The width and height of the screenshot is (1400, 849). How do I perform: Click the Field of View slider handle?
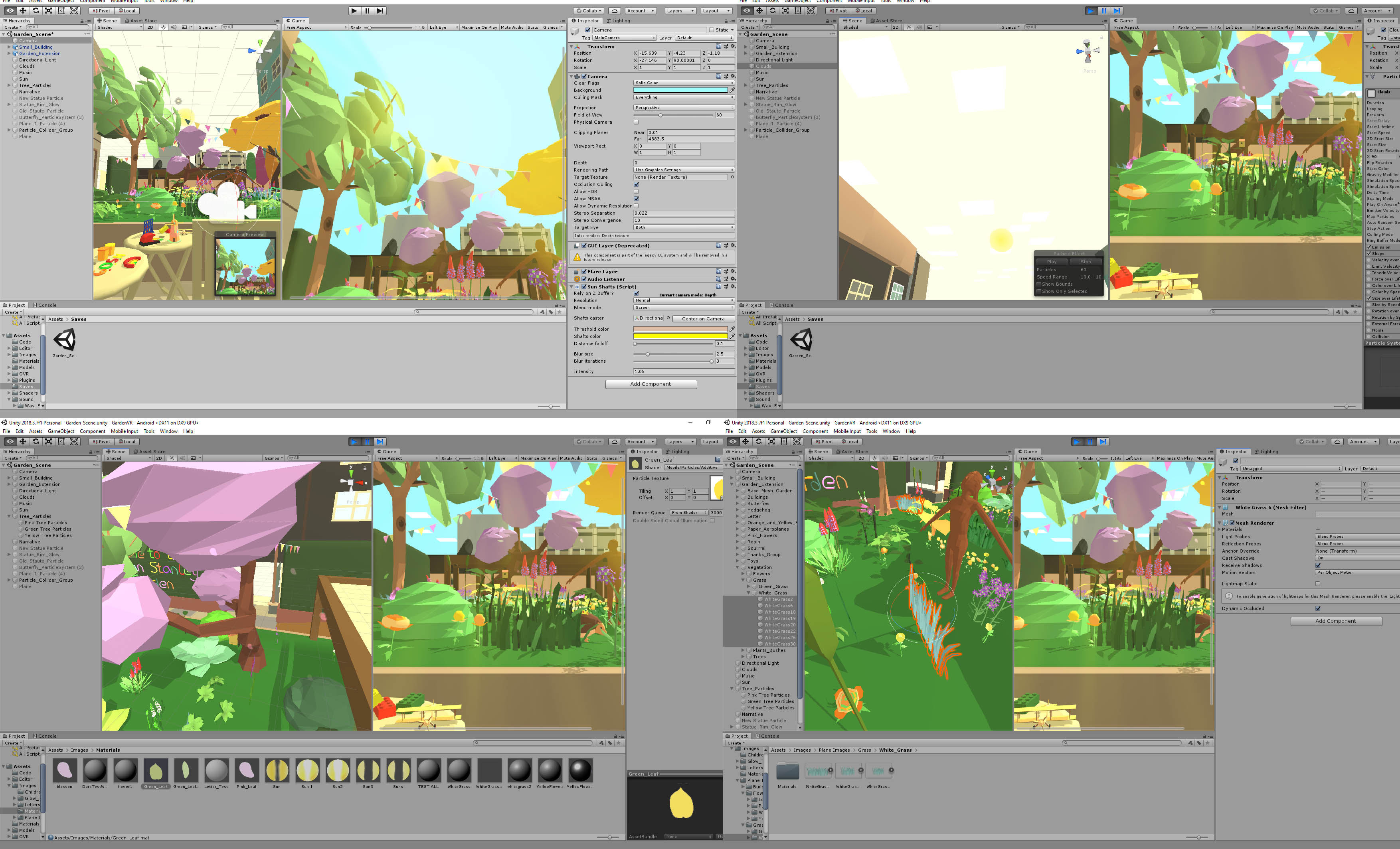pos(660,115)
